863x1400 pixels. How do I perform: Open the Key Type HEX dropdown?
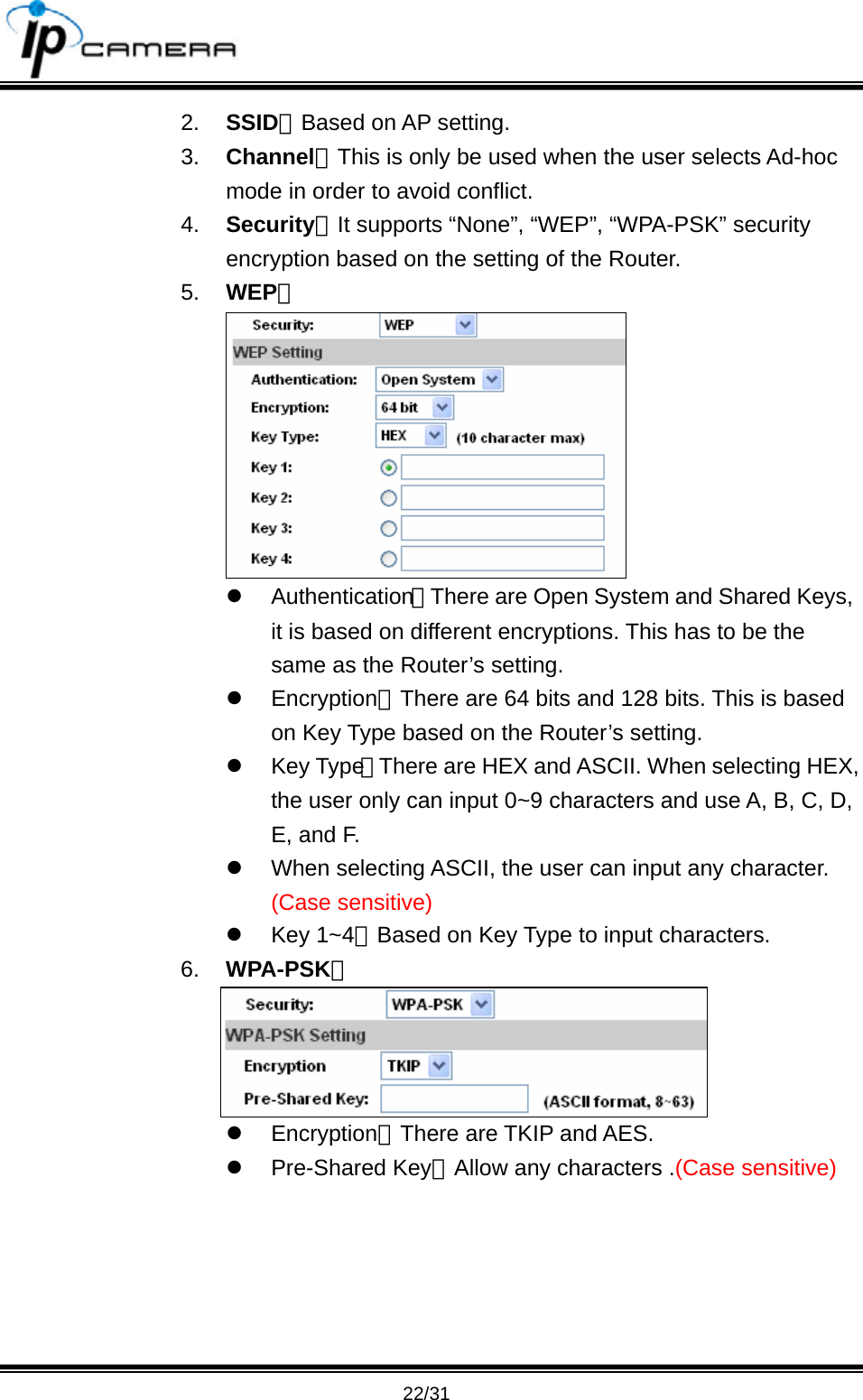411,435
